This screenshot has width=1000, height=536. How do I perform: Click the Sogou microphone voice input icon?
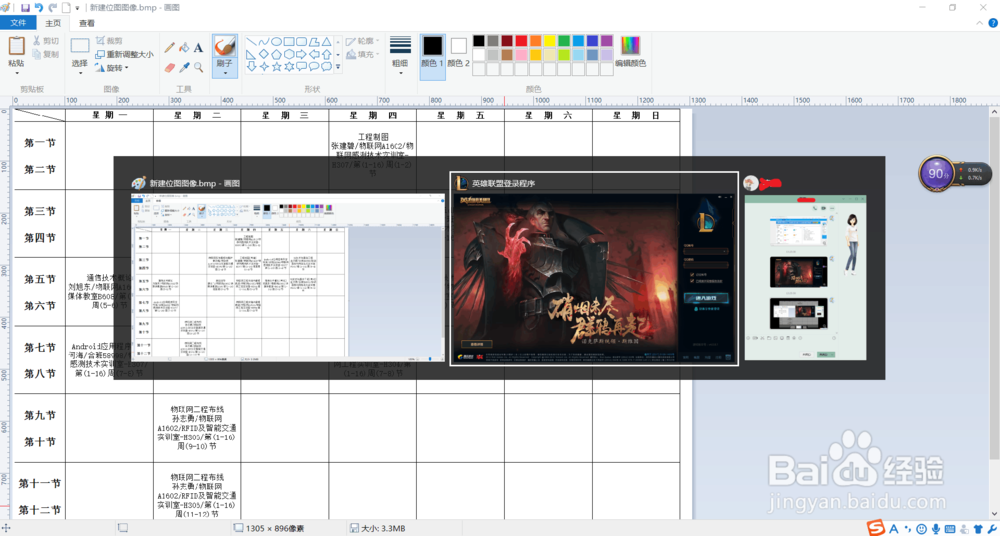coord(936,528)
